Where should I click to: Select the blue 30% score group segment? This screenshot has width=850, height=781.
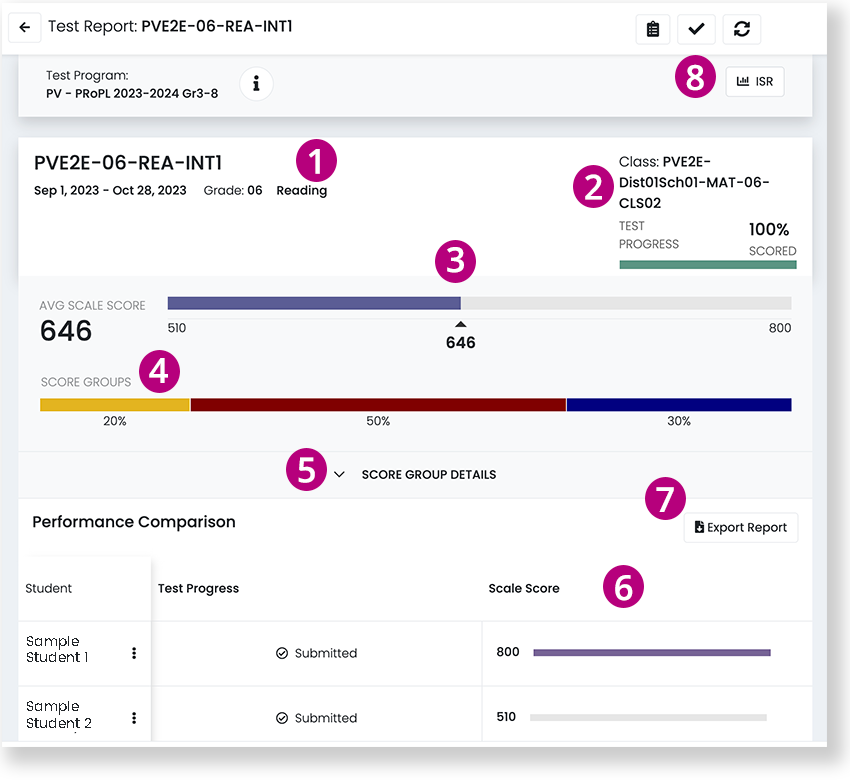tap(679, 405)
